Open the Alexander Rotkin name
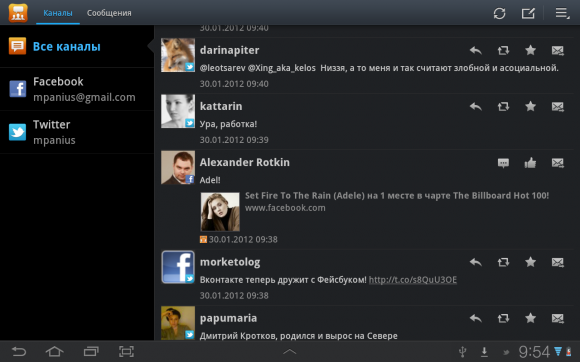The image size is (580, 362). 245,162
